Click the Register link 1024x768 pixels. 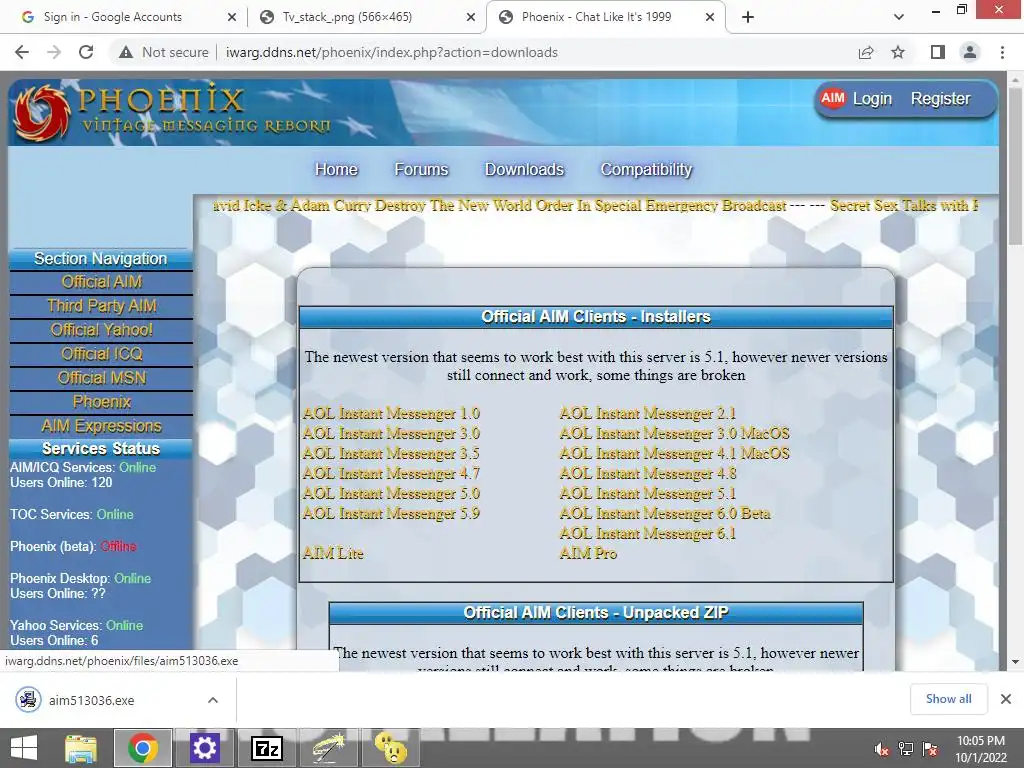coord(940,99)
